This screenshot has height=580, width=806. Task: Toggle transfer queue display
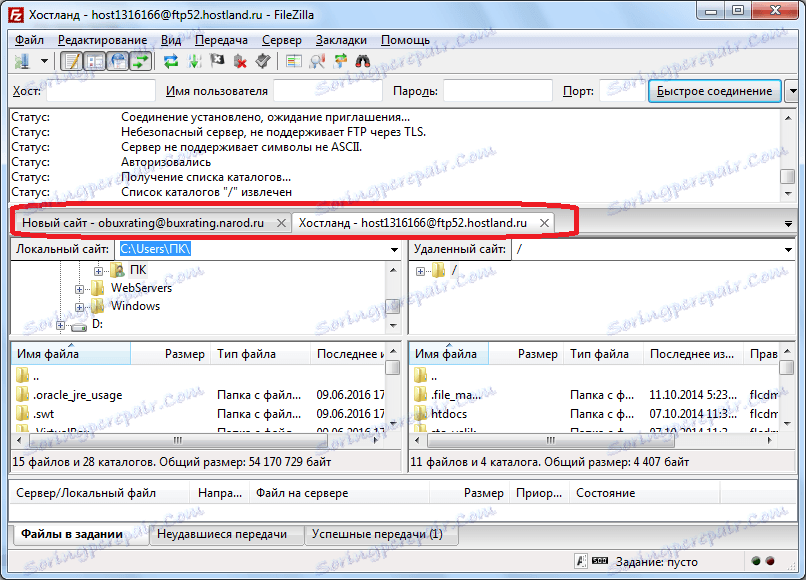click(141, 62)
